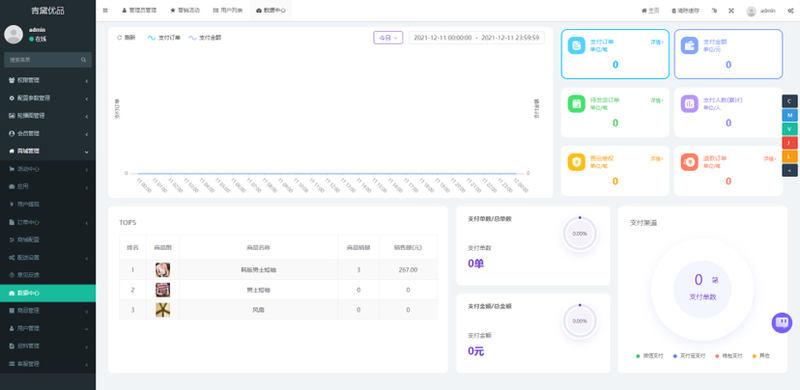This screenshot has height=390, width=800.
Task: Expand the 配置参数管理 sidebar menu
Action: [48, 98]
